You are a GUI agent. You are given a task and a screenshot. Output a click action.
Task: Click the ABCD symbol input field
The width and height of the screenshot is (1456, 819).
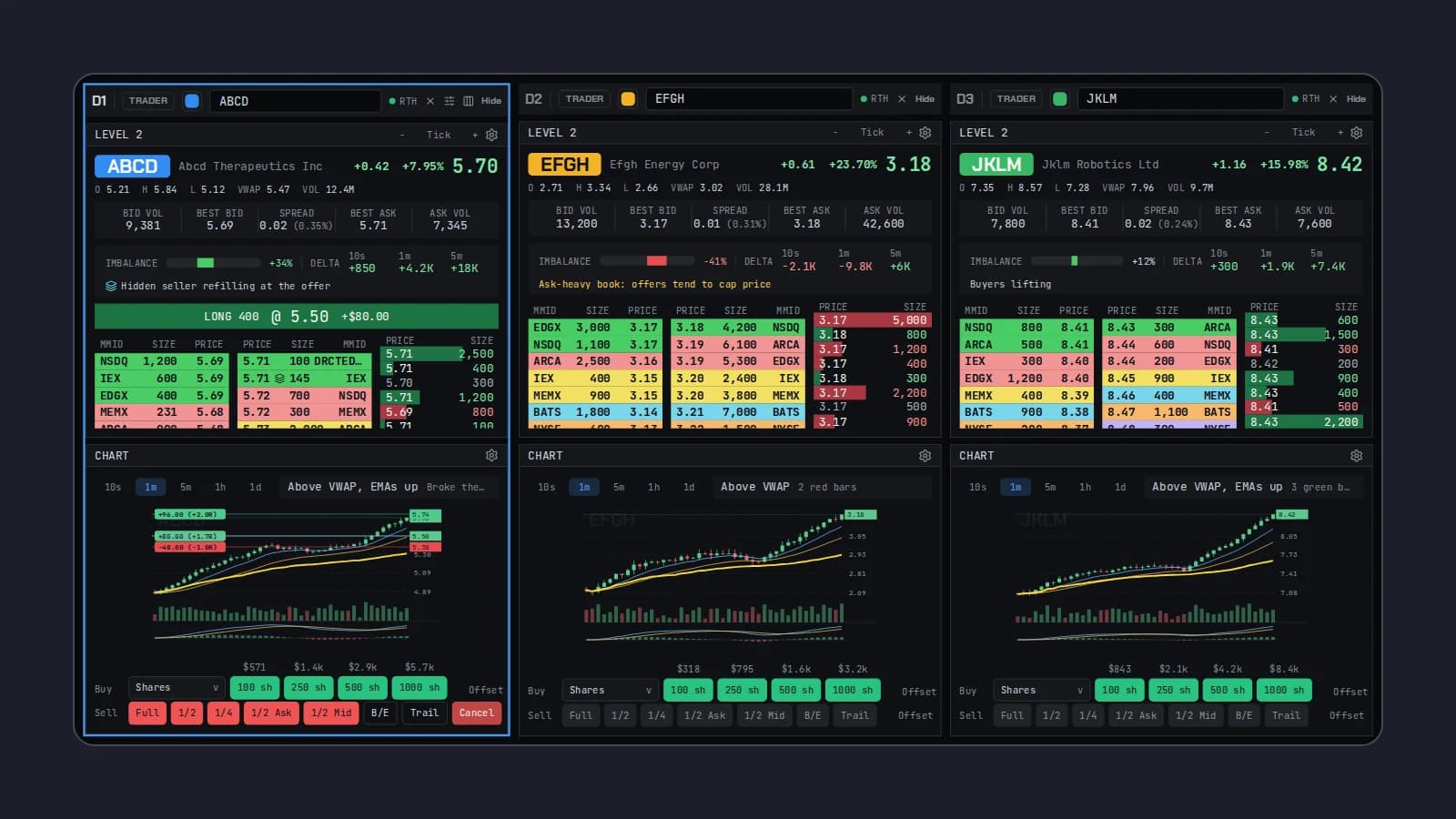(295, 101)
